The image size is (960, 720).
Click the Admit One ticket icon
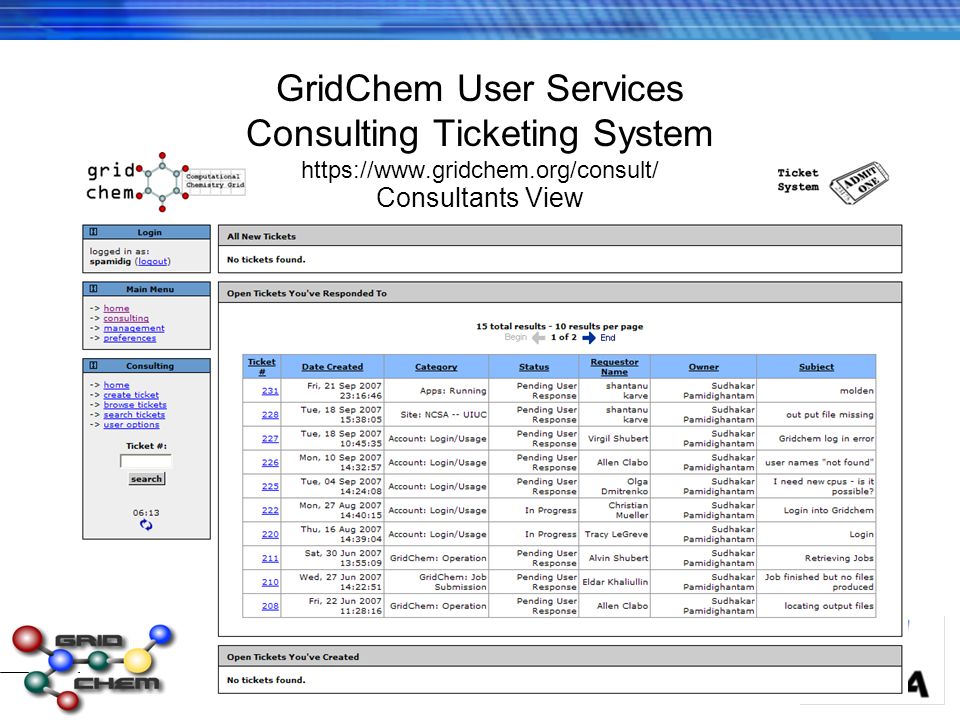860,182
